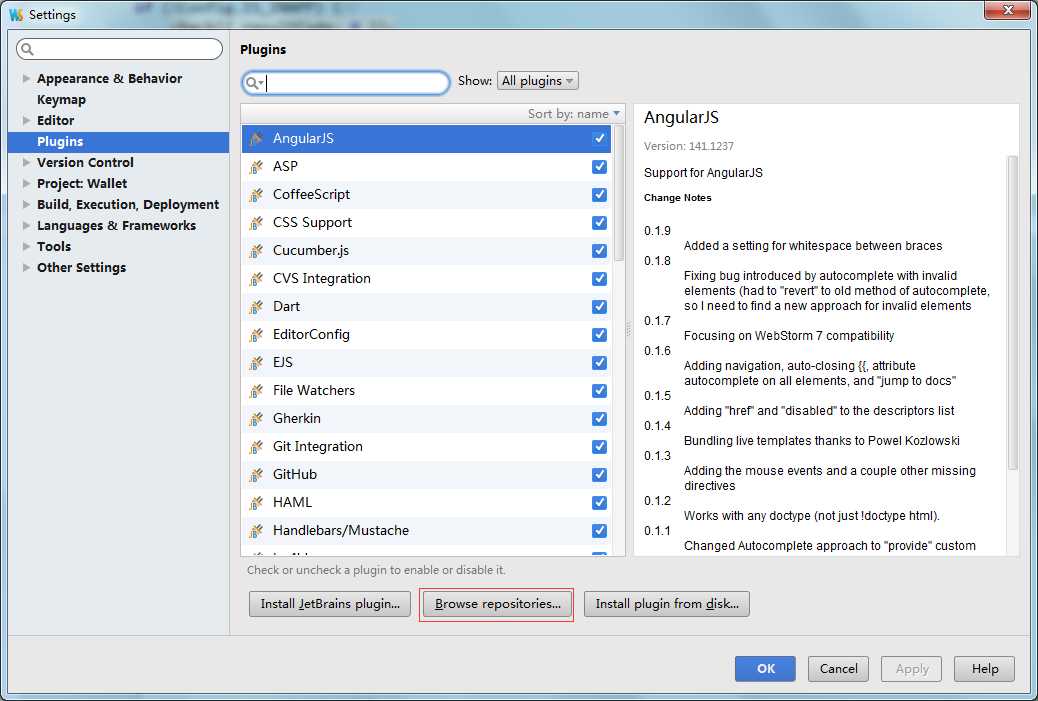Click Install plugin from disk button
This screenshot has height=701, width=1038.
click(667, 604)
